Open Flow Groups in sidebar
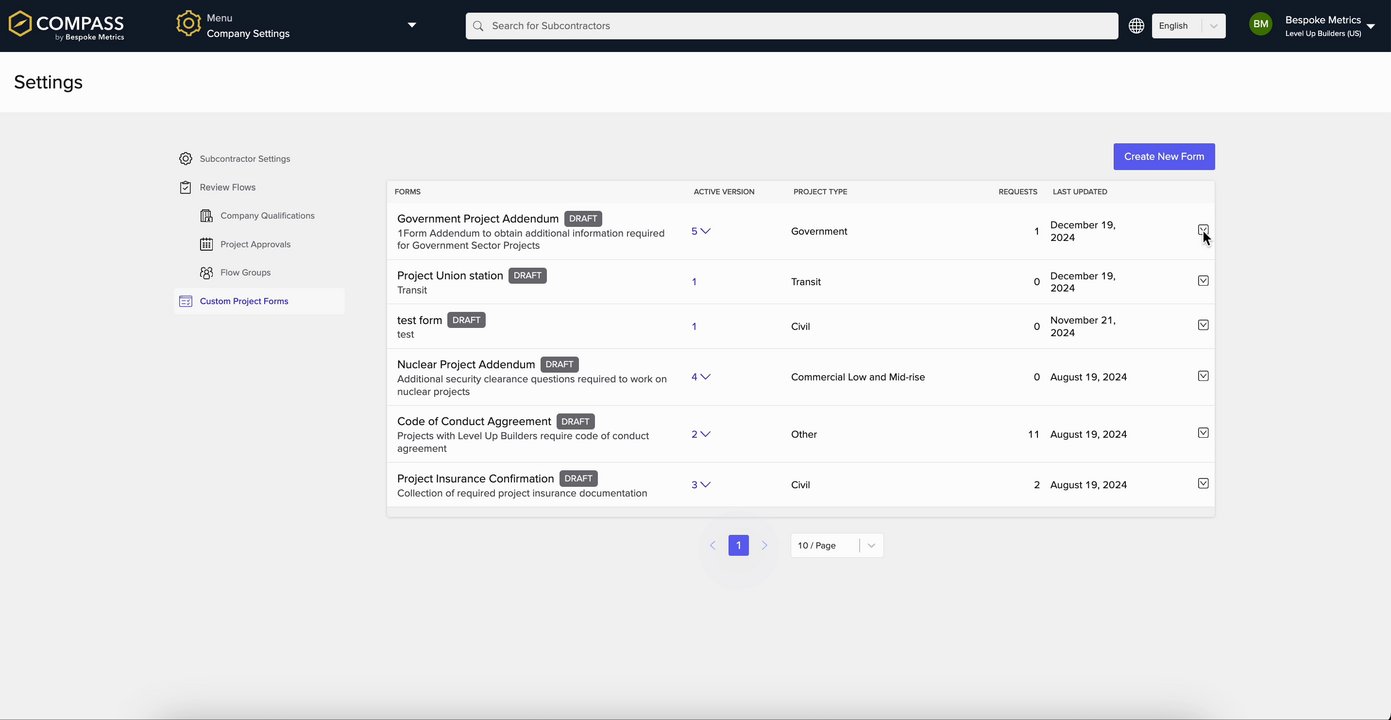1391x720 pixels. 245,272
